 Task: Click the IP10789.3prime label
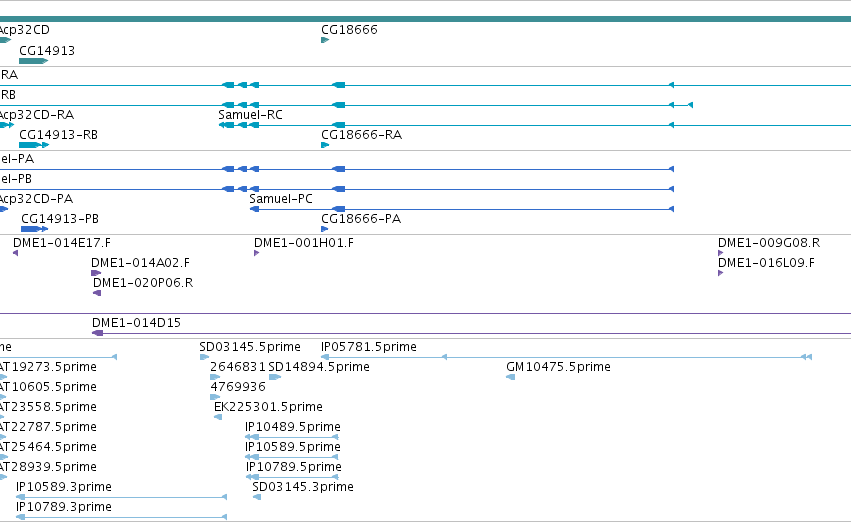(x=63, y=507)
